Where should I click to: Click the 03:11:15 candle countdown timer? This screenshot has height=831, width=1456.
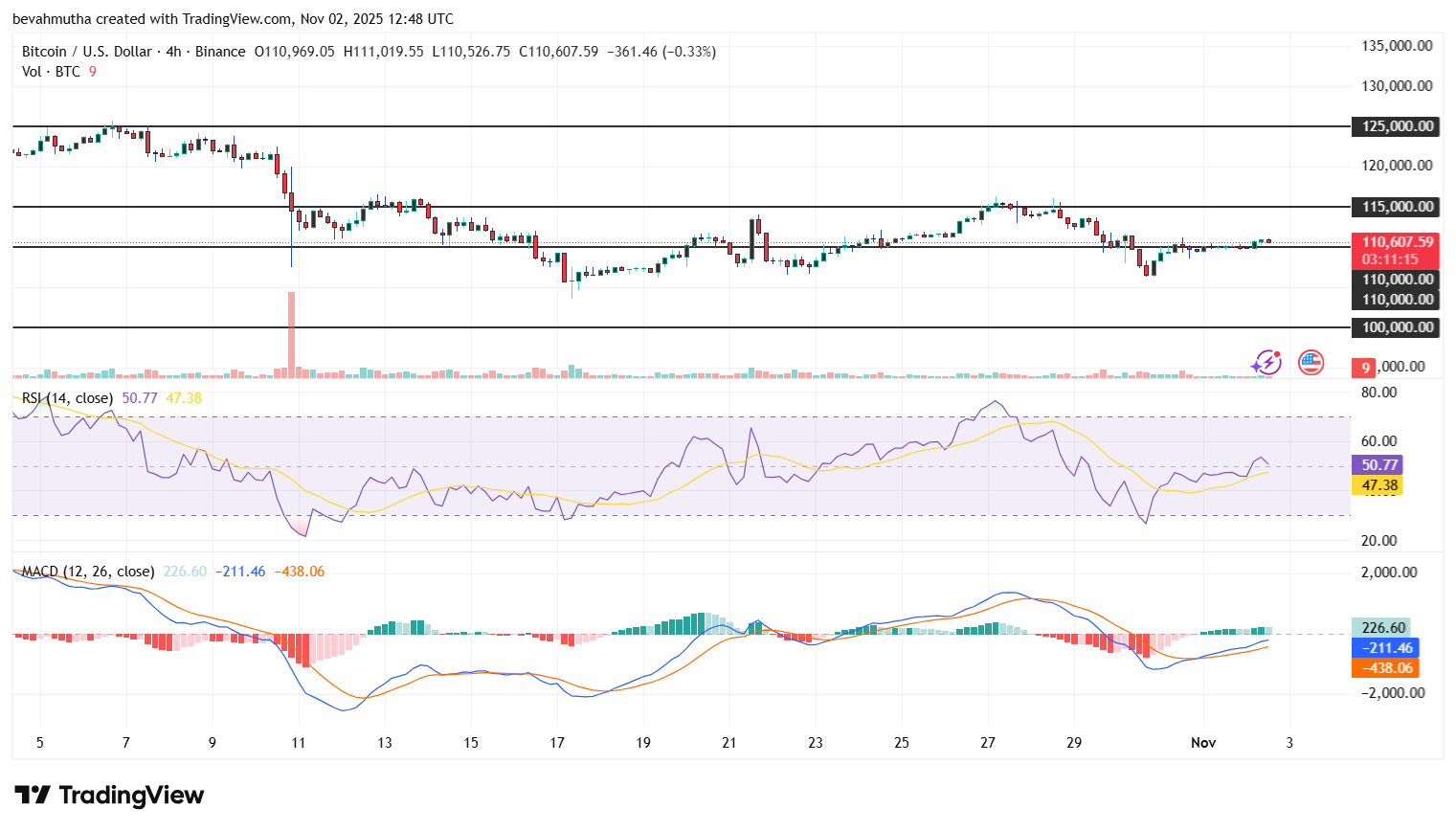coord(1388,258)
